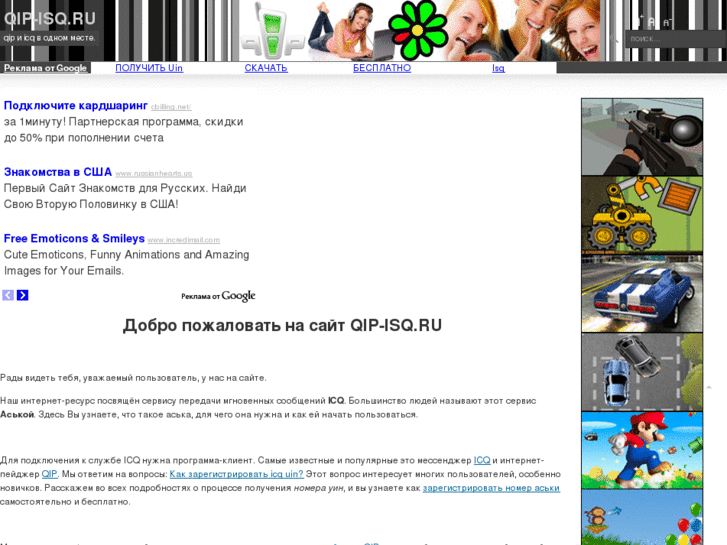The image size is (727, 545).
Task: Open the ПОЛУЧИТЬ Uin ad link
Action: (149, 68)
